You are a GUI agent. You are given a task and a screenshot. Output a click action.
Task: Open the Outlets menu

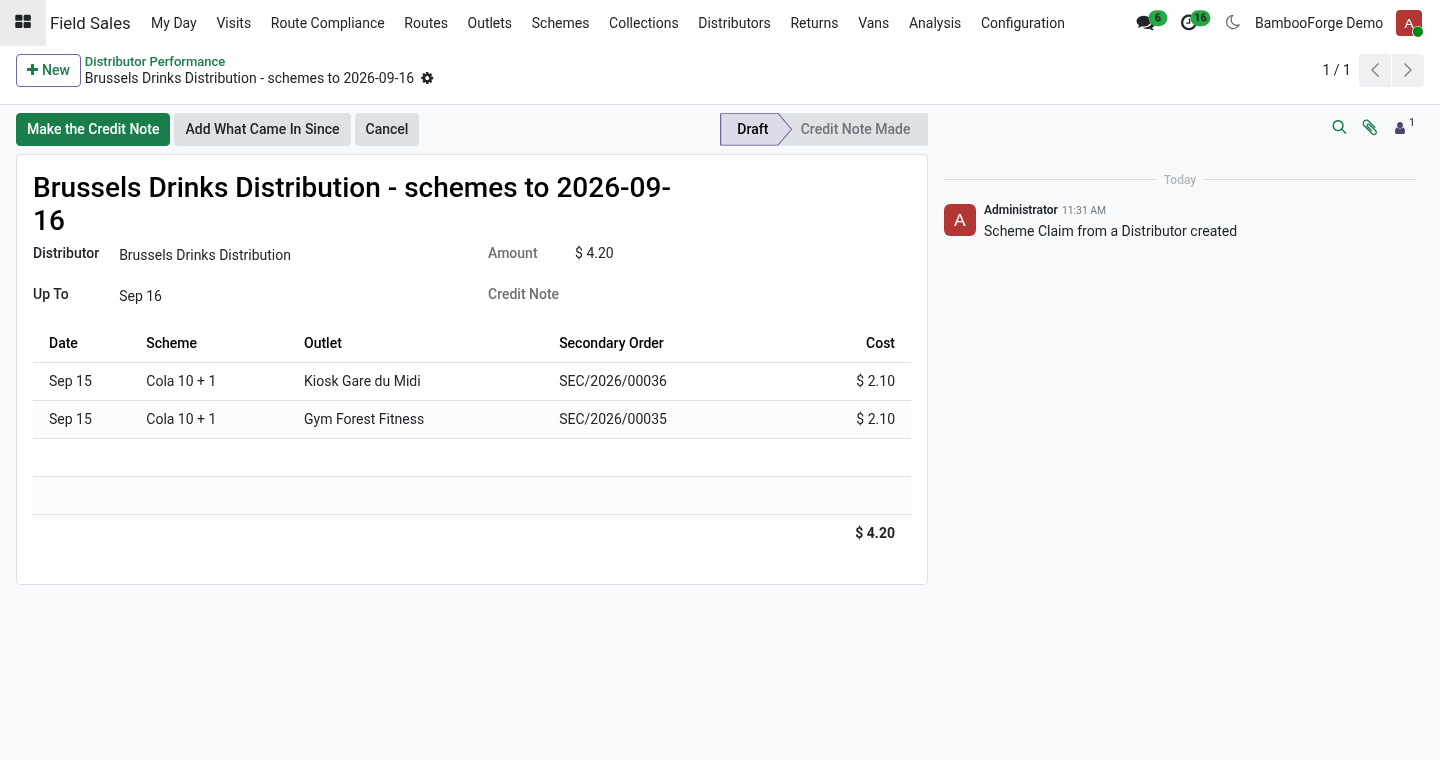(490, 23)
